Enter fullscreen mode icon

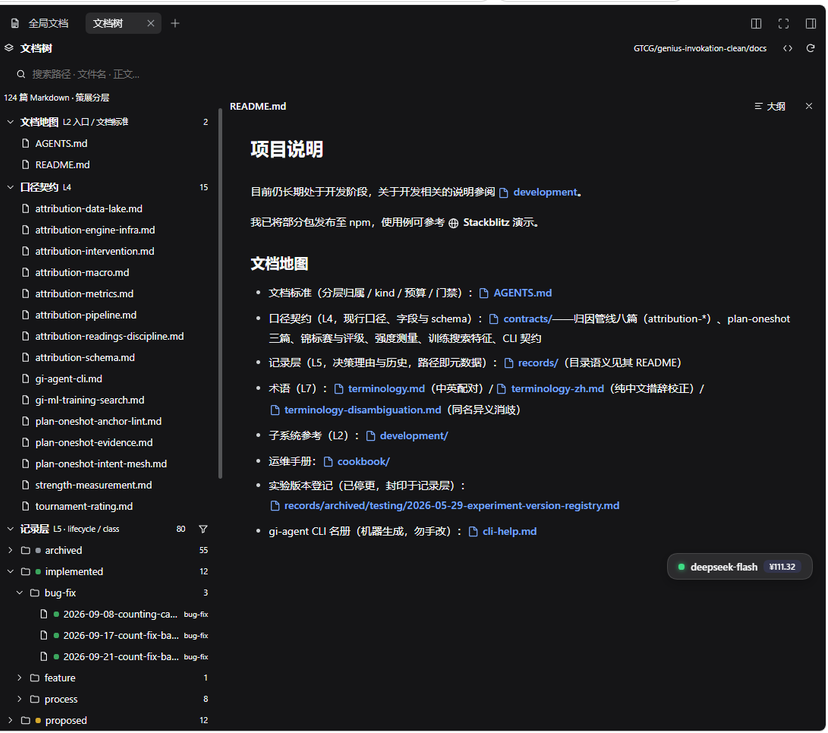coord(784,23)
